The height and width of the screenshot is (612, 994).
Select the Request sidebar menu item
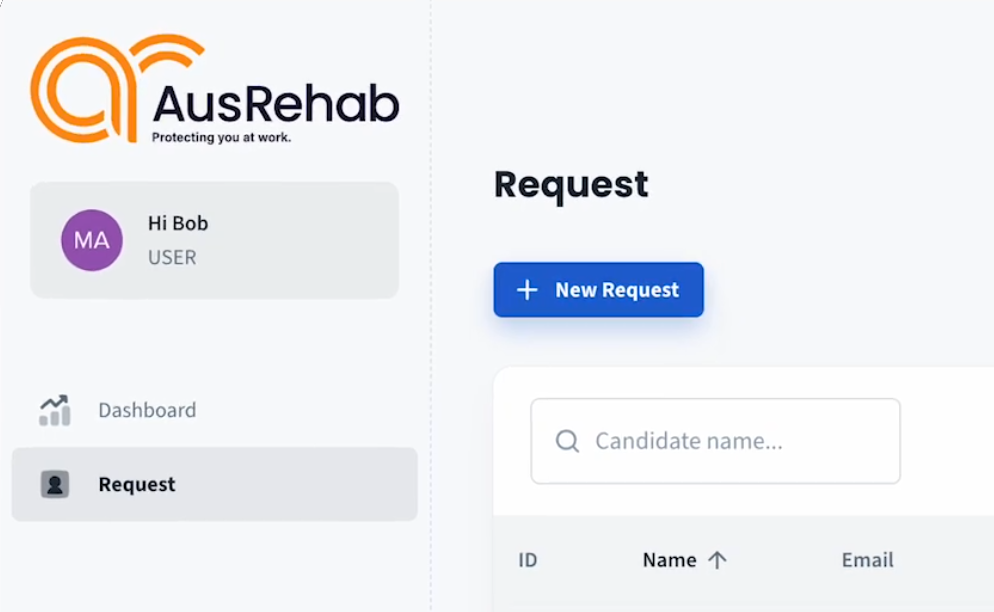[137, 485]
